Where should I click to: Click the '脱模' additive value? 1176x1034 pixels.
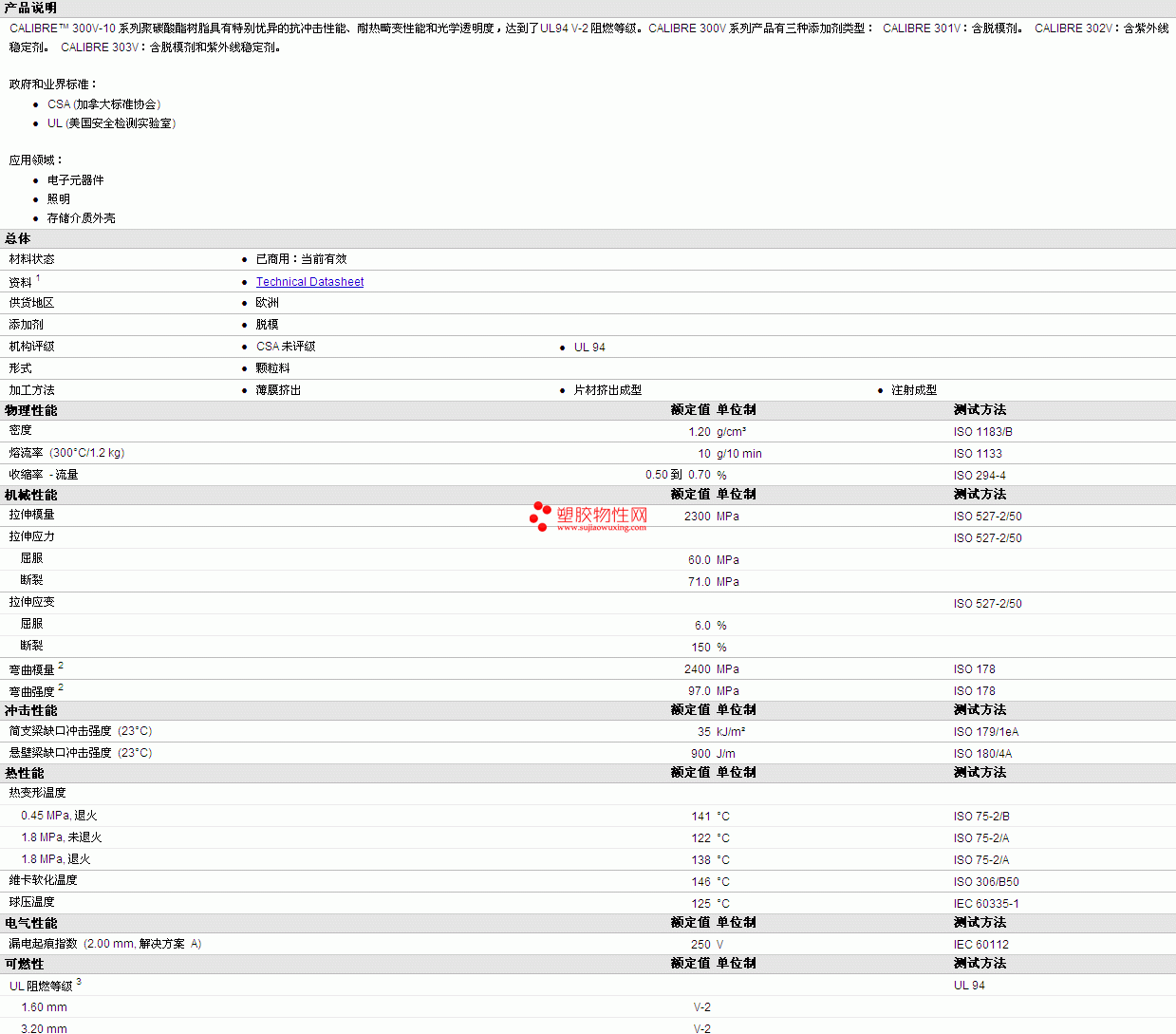268,325
